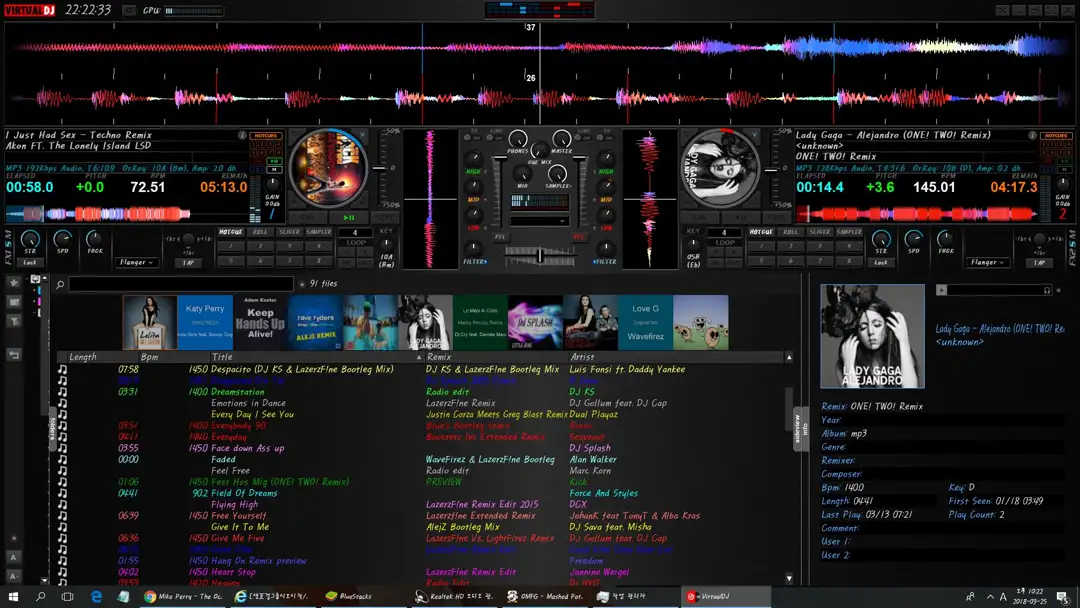Expand folder tree arrow at top
1080x608 pixels.
tap(45, 278)
